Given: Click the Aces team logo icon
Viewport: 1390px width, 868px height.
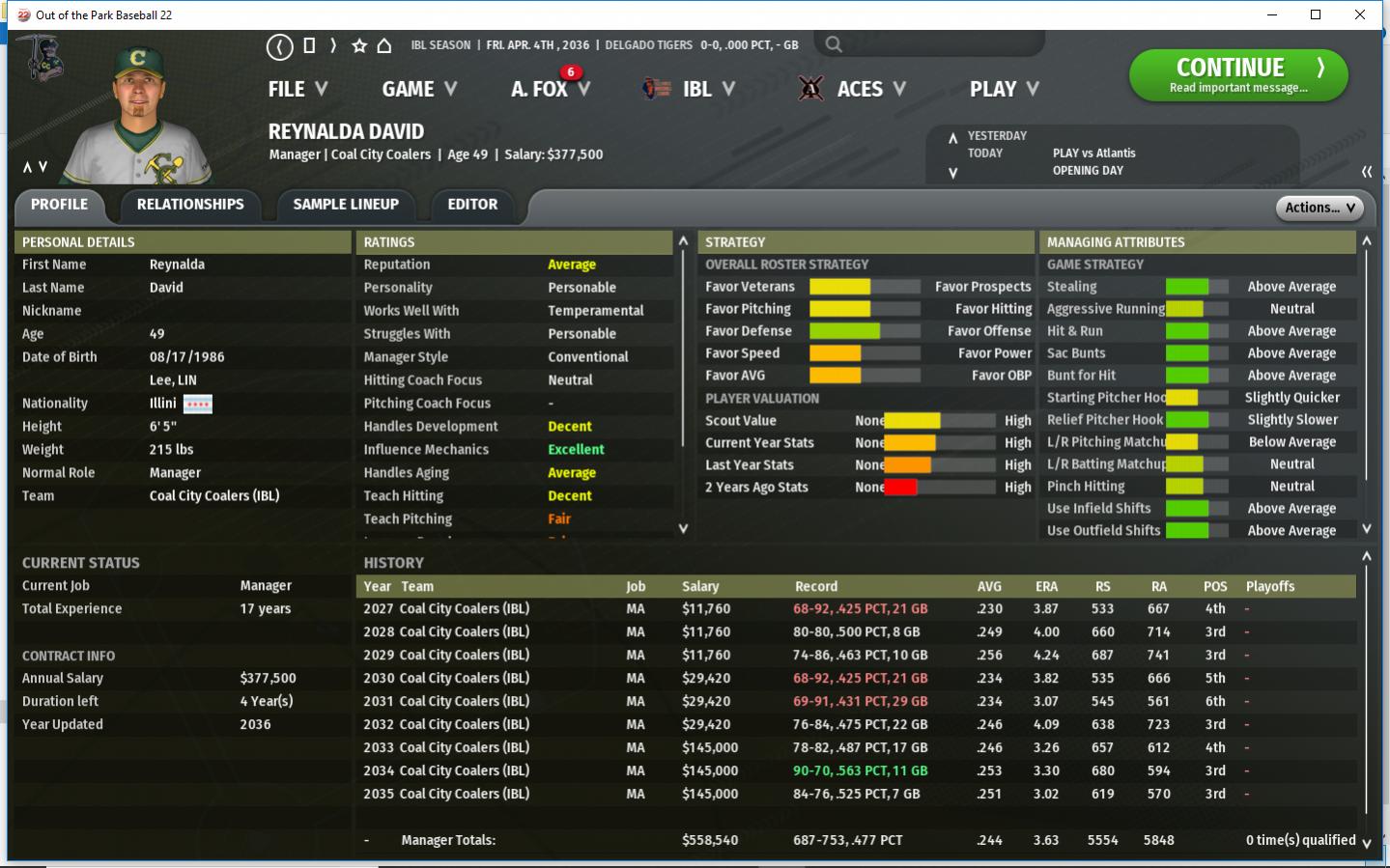Looking at the screenshot, I should (810, 89).
